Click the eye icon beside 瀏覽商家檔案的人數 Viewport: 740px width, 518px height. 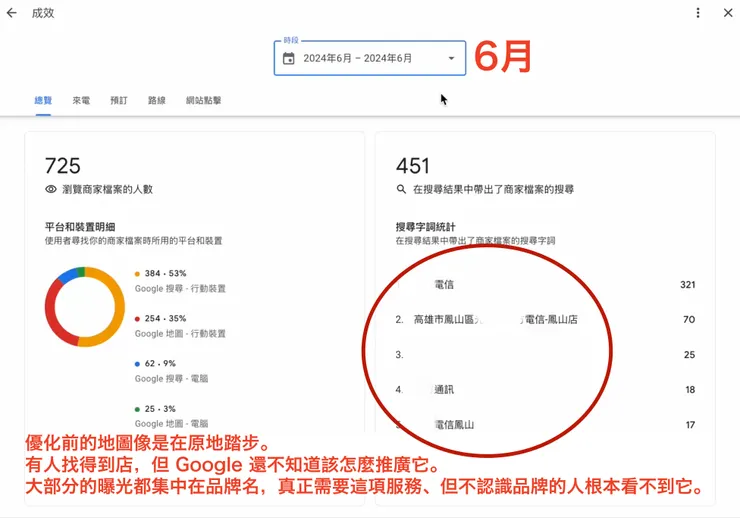coord(51,189)
